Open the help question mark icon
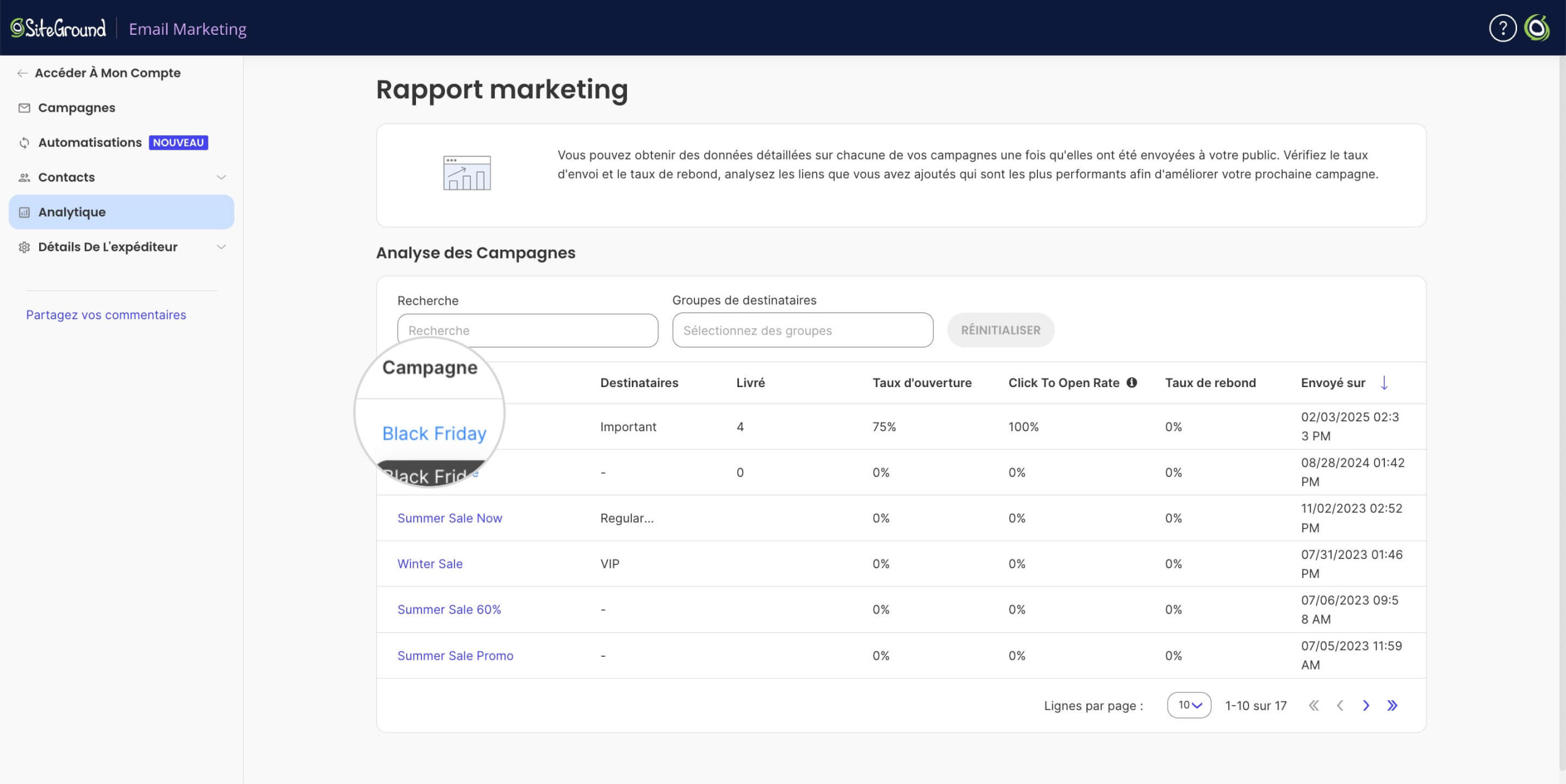1566x784 pixels. [1502, 28]
